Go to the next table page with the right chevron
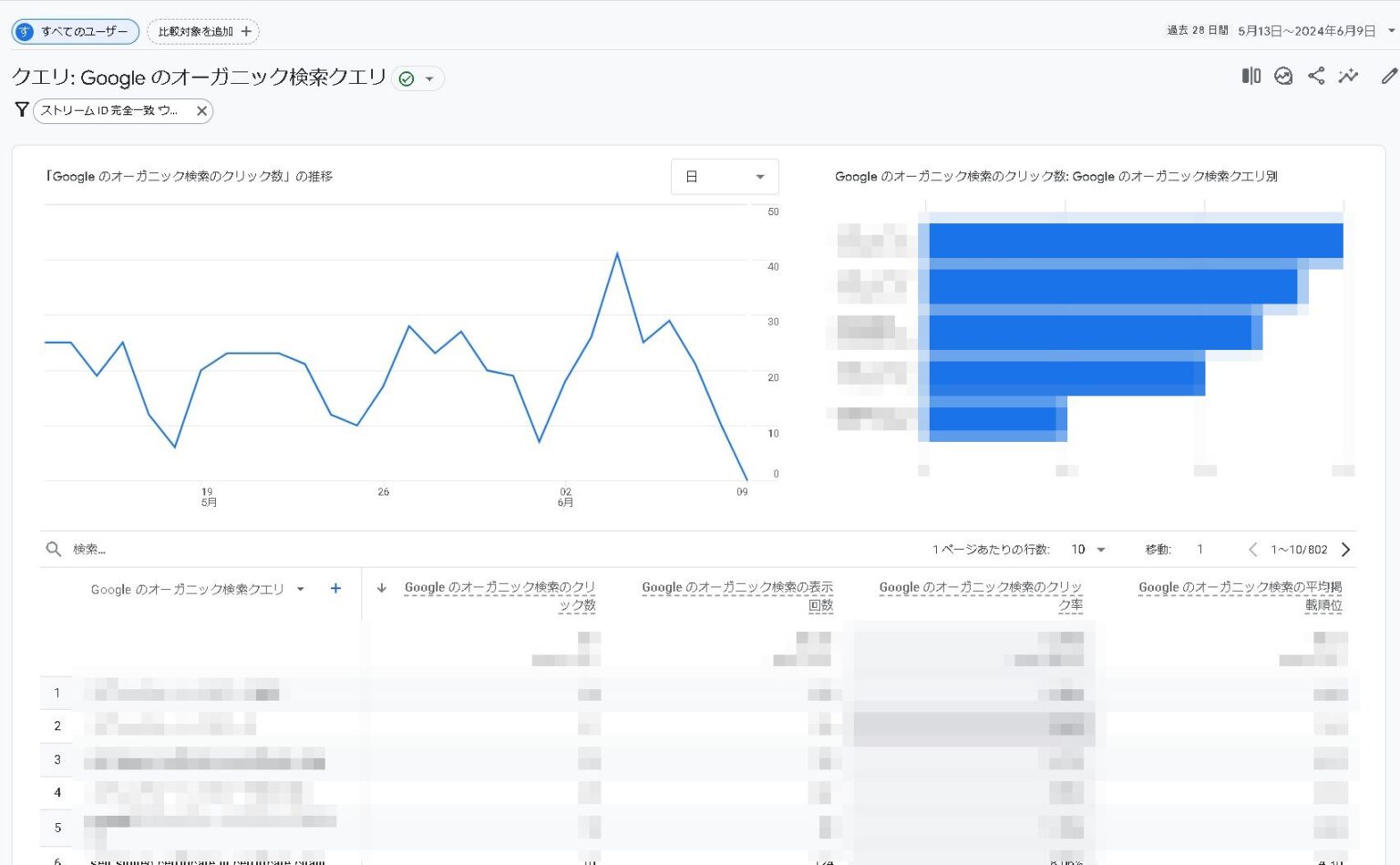The image size is (1400, 865). [x=1345, y=549]
